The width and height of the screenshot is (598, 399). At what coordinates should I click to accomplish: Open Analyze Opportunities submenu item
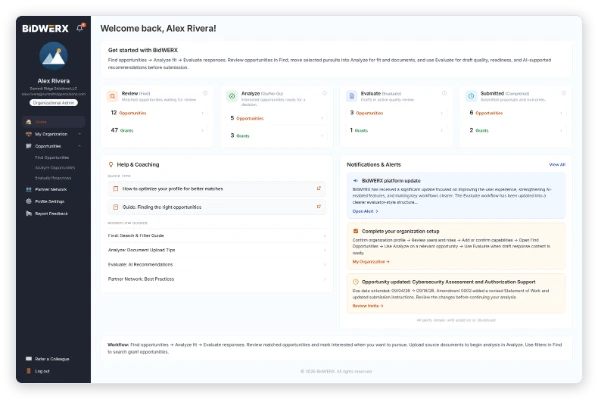coord(55,168)
